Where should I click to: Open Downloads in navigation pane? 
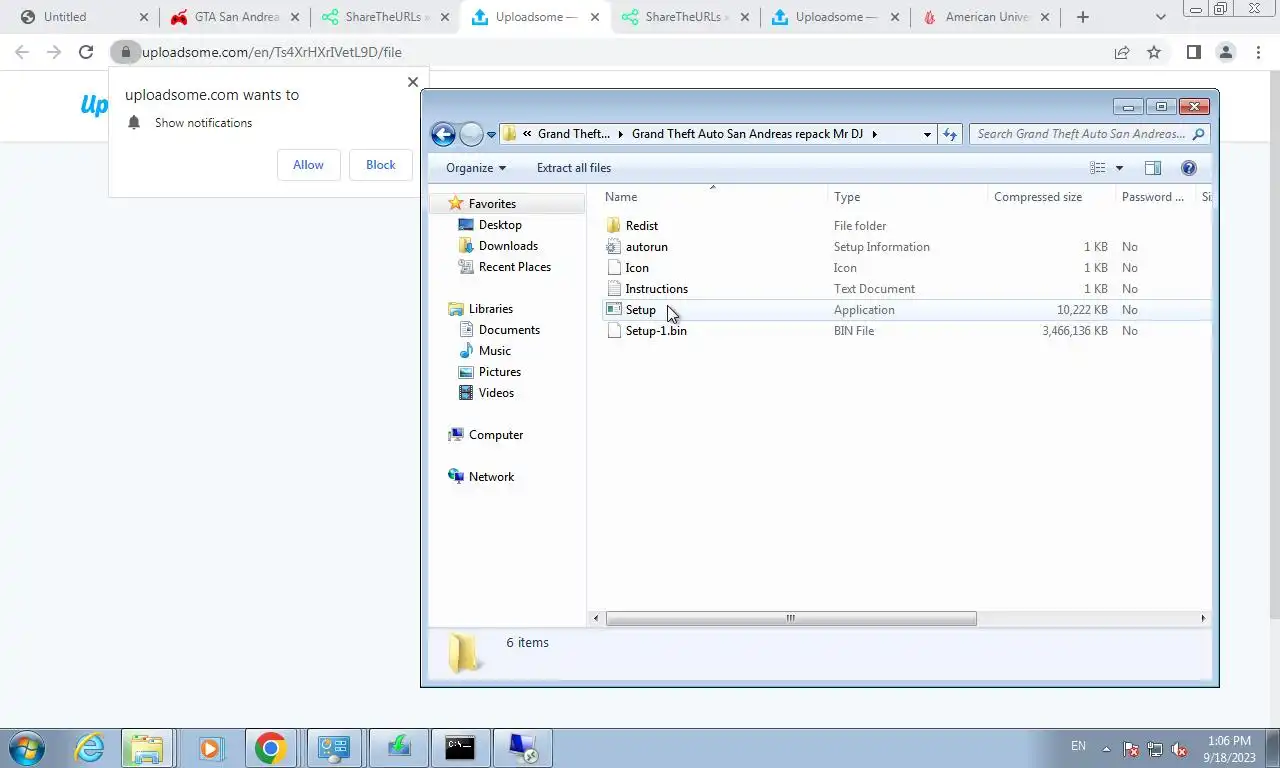pos(508,246)
